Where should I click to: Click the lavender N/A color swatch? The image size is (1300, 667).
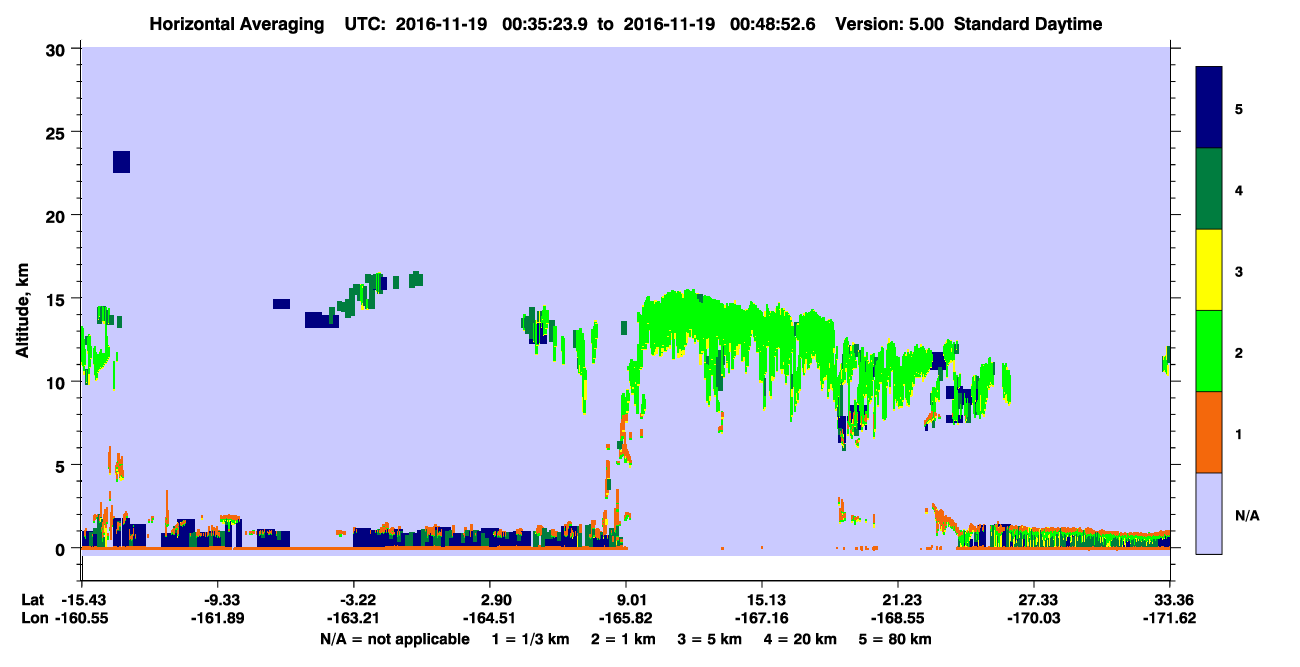1209,513
